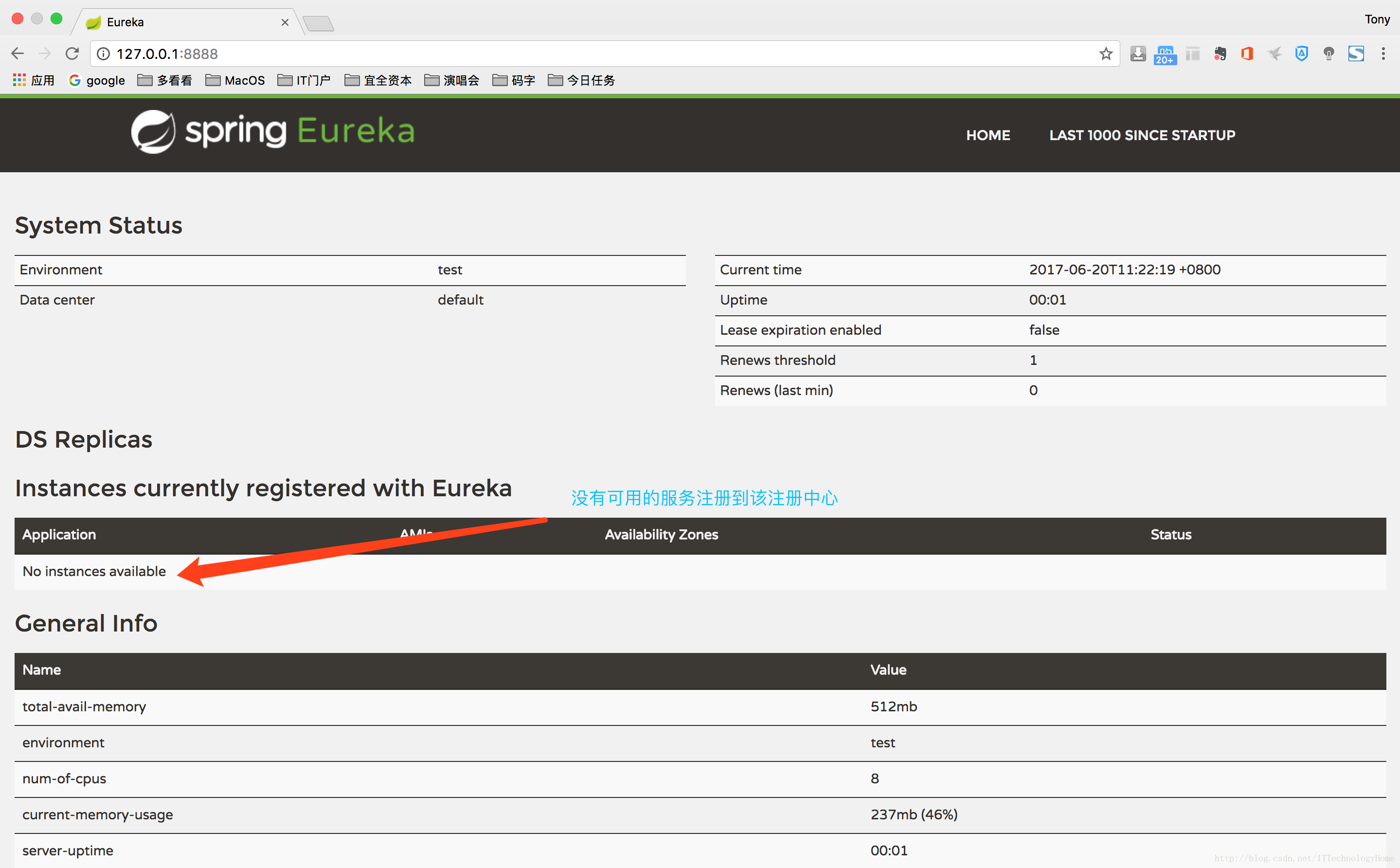Click the General Info heading
This screenshot has width=1400, height=868.
(86, 623)
